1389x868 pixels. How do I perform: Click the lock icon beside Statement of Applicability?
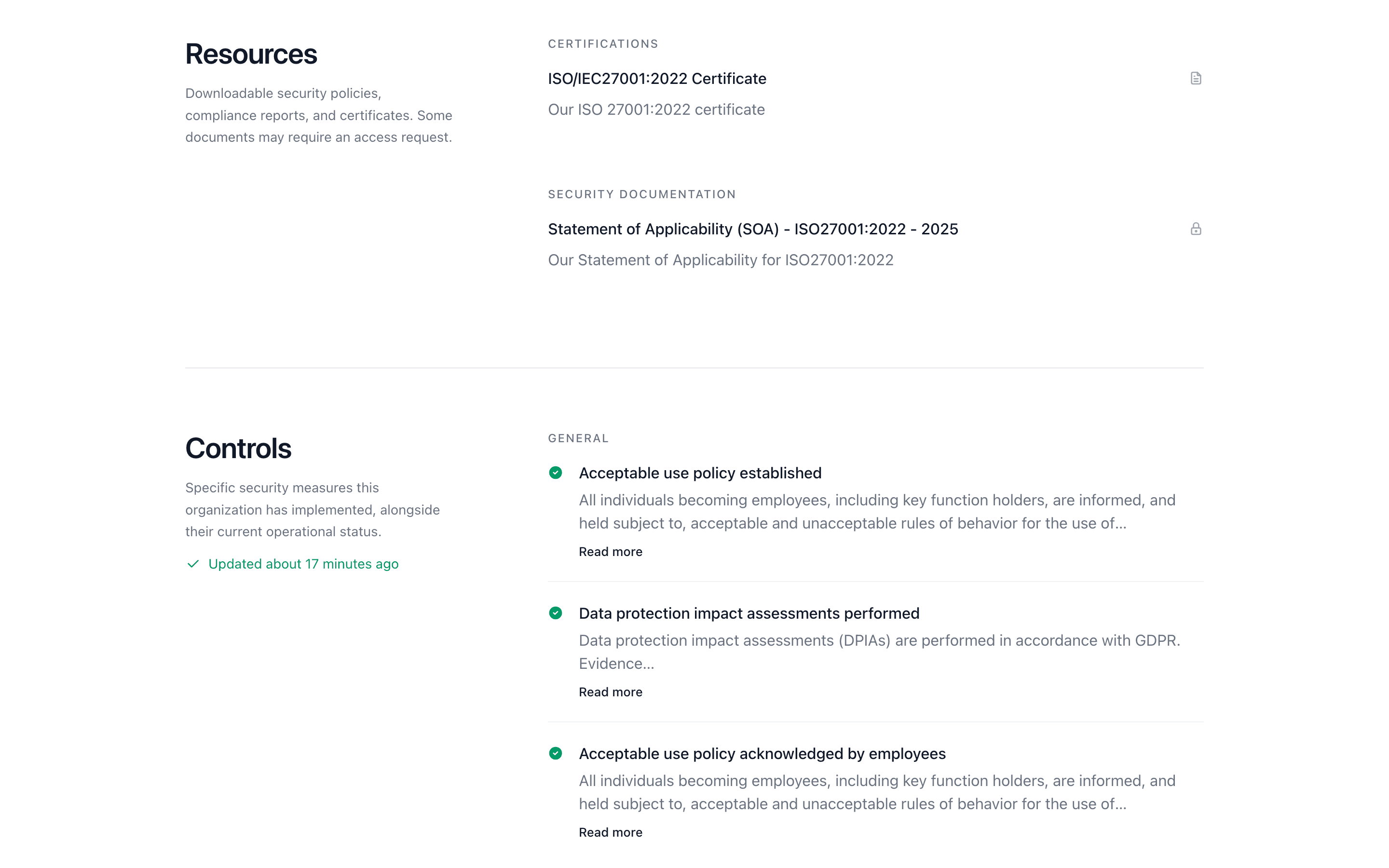(x=1196, y=229)
